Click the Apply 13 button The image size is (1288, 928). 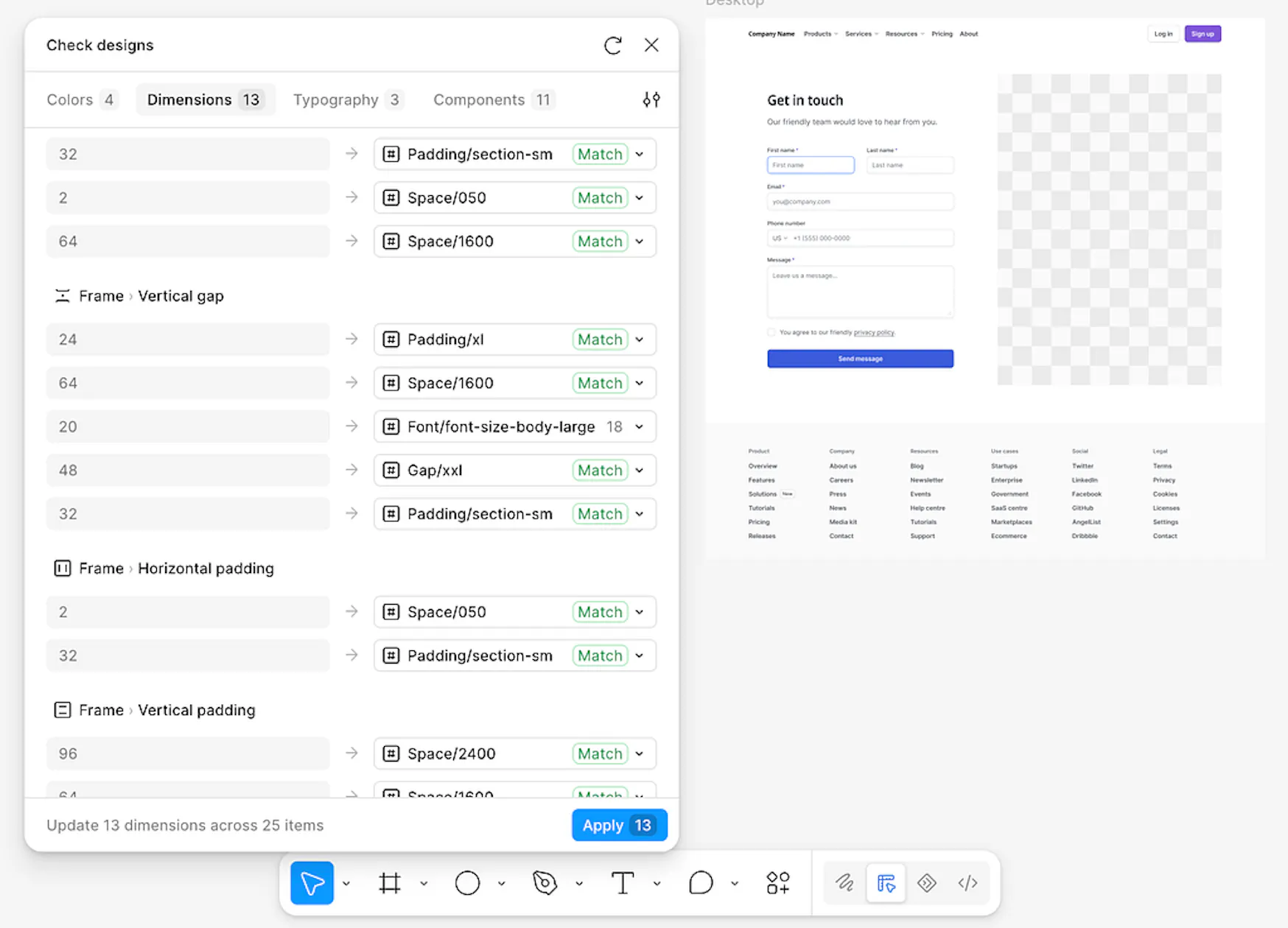click(620, 826)
